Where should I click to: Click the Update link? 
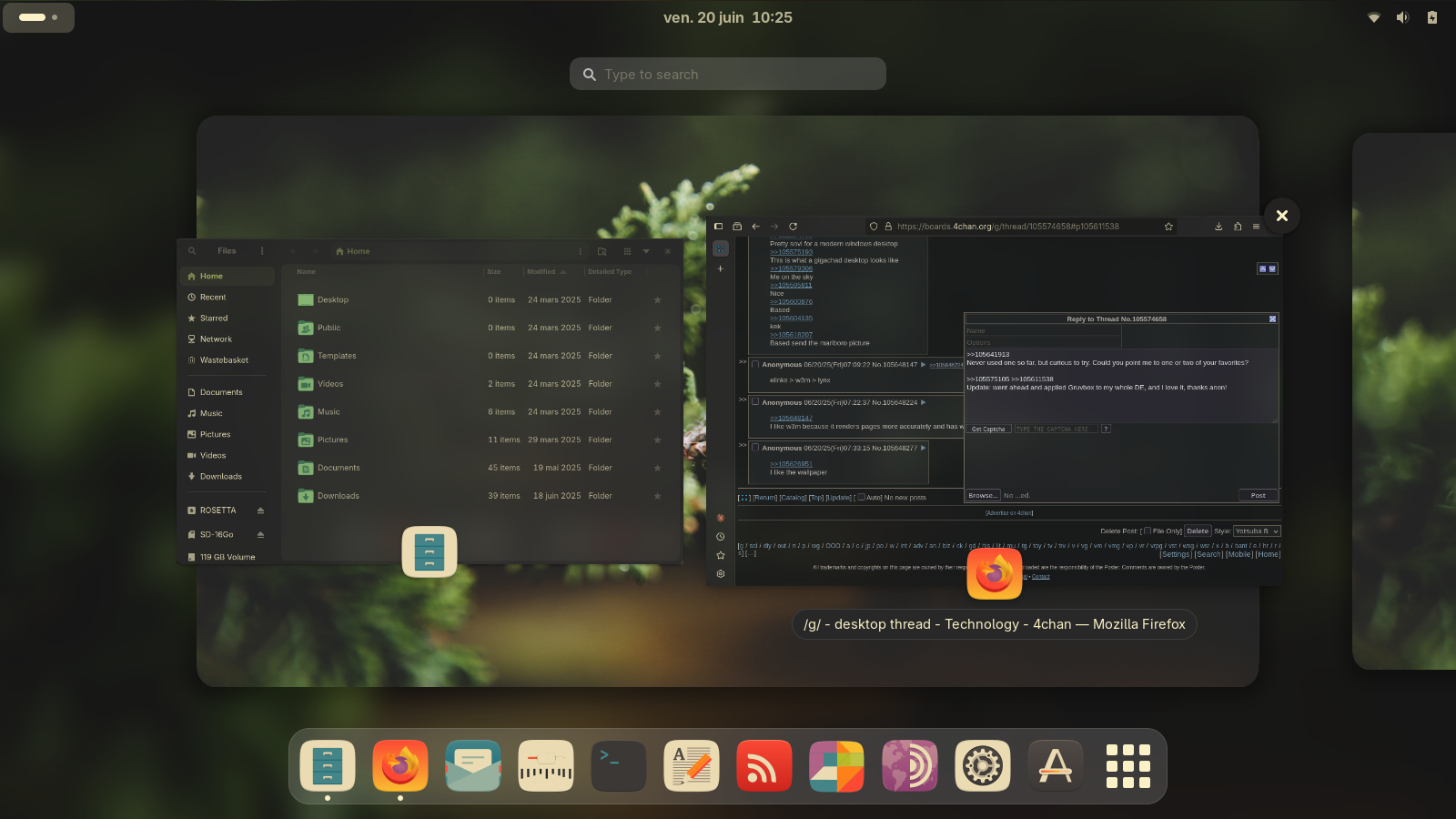coord(838,498)
